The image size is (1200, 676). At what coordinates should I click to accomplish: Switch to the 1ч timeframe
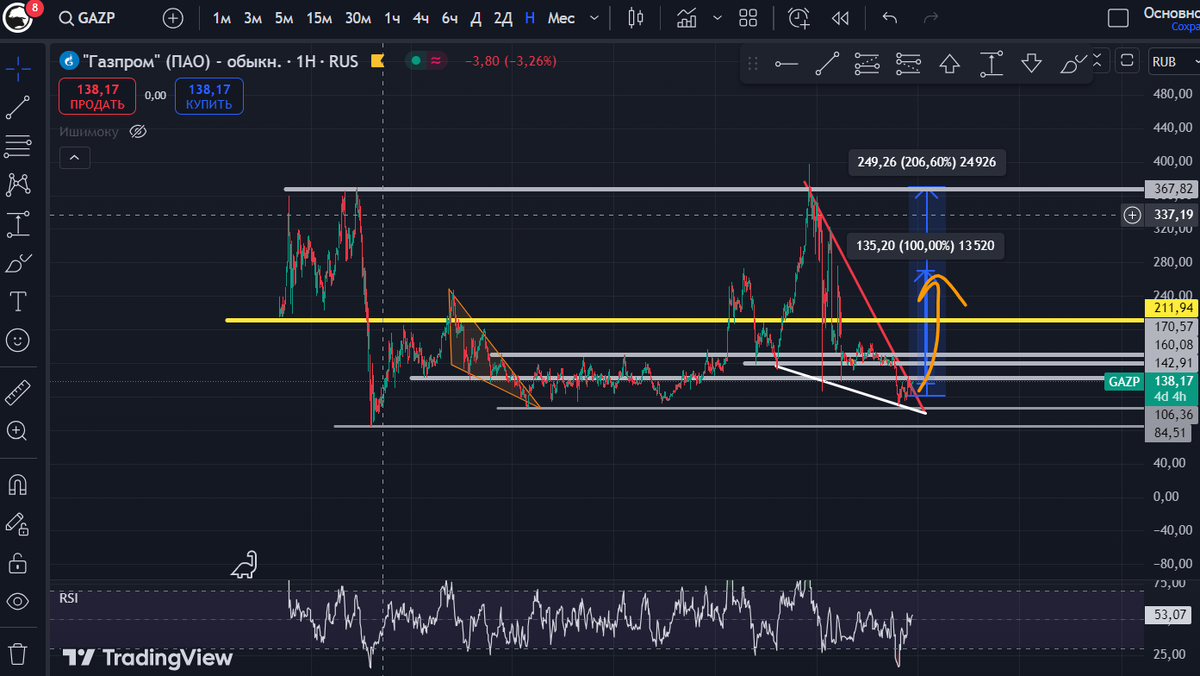[393, 18]
